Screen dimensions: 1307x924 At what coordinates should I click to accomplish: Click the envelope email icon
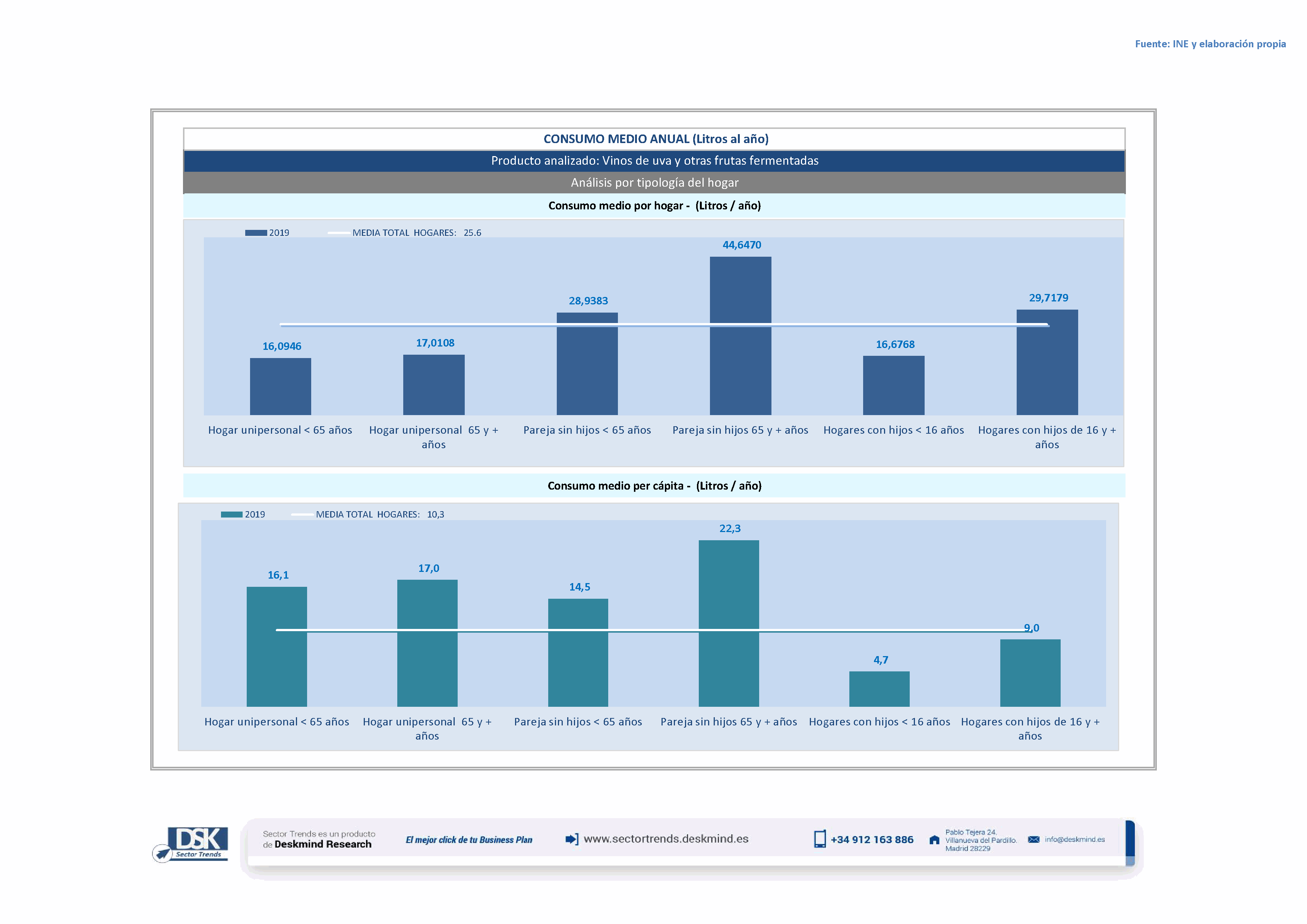(x=1034, y=839)
